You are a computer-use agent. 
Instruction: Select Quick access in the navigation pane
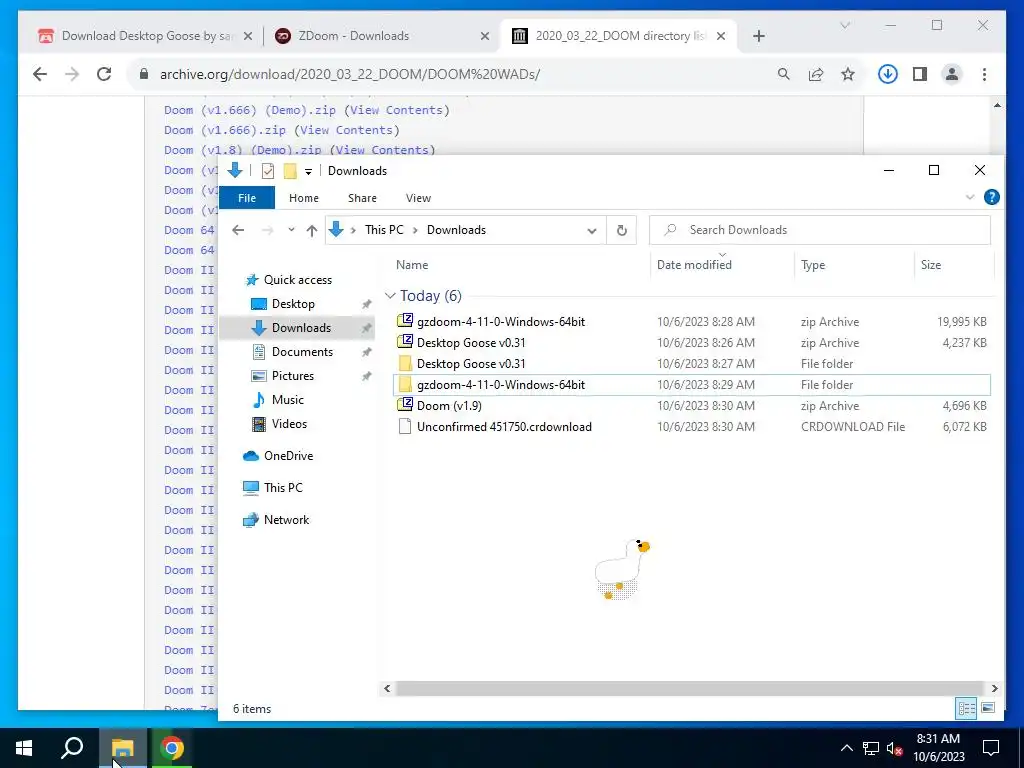298,280
